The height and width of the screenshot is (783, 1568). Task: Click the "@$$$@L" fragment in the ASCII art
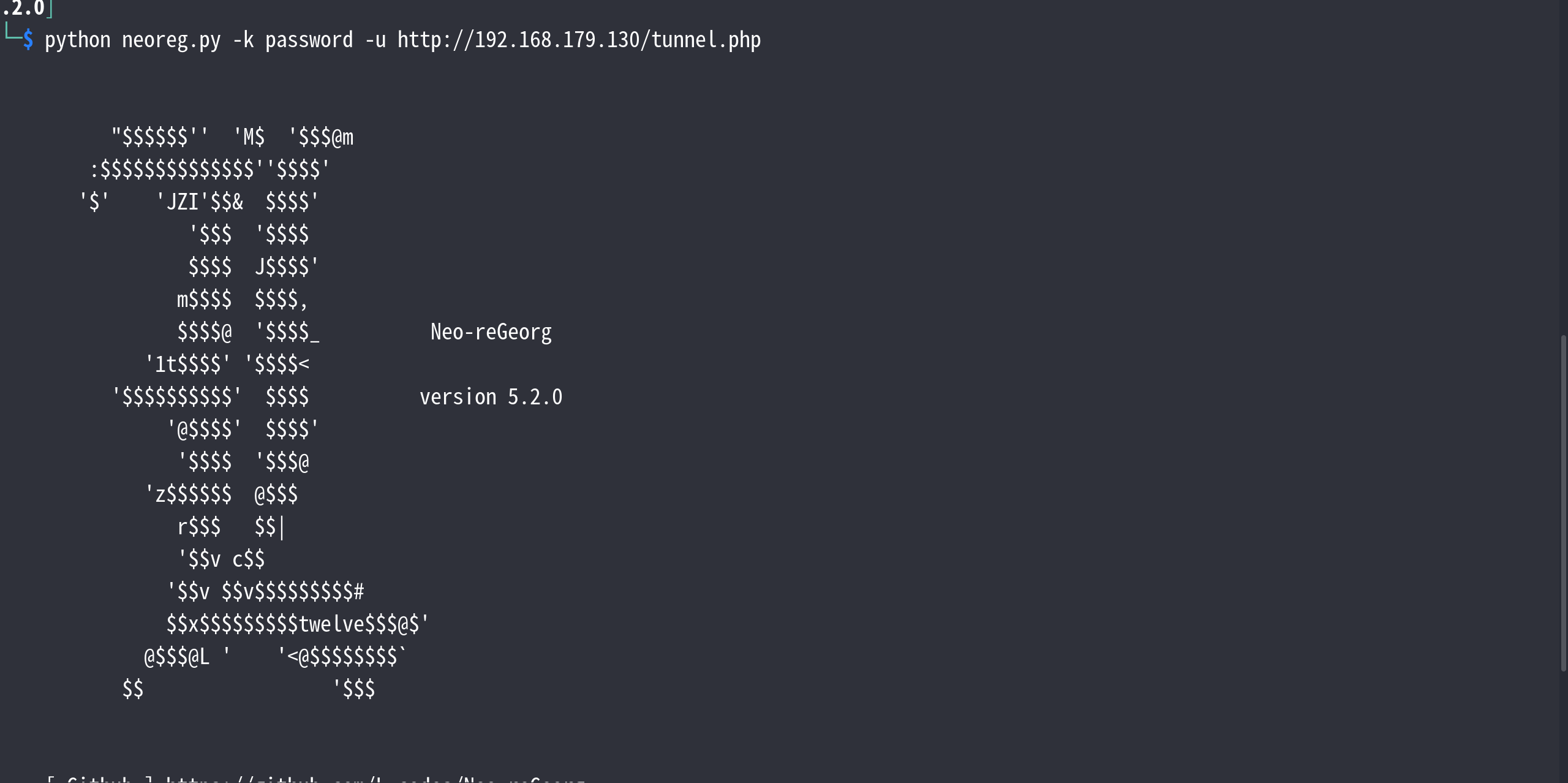(176, 657)
